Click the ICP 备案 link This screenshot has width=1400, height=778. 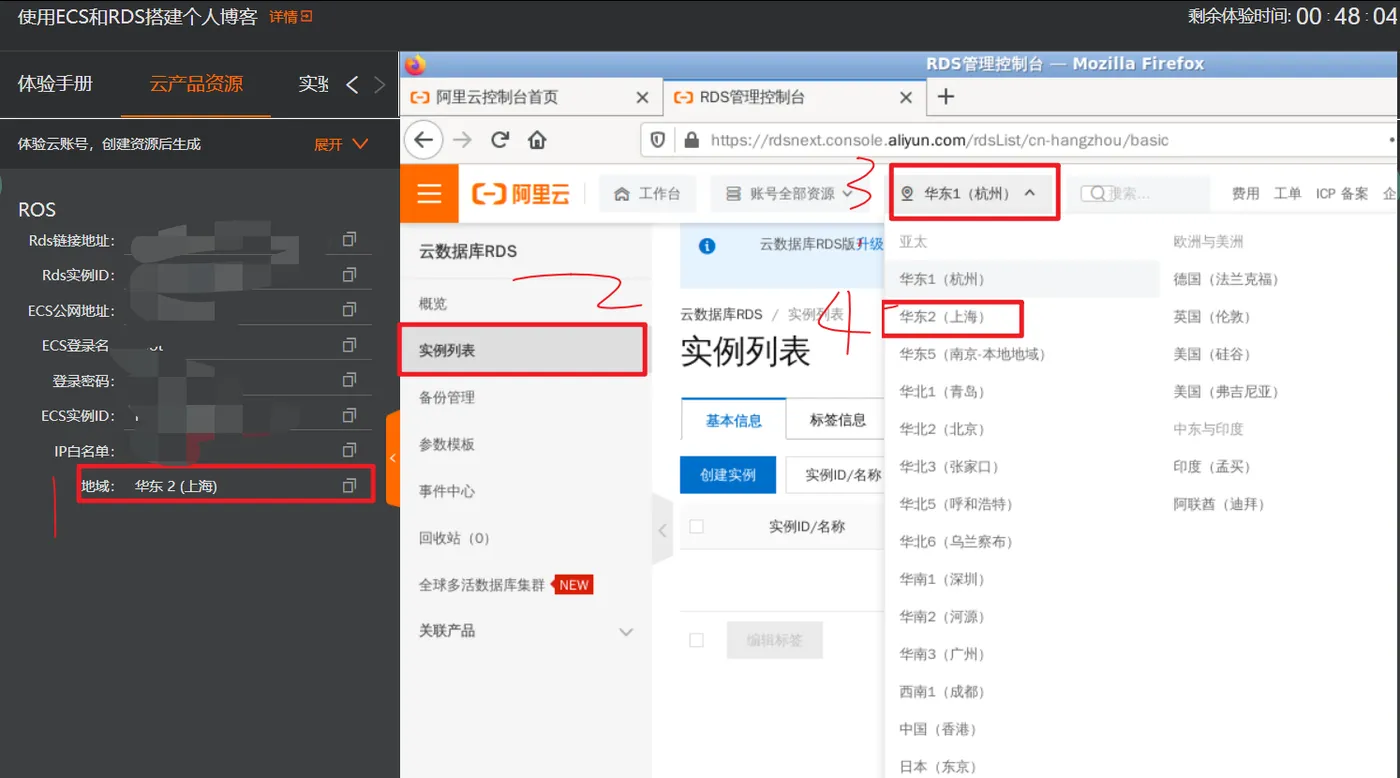click(x=1341, y=193)
